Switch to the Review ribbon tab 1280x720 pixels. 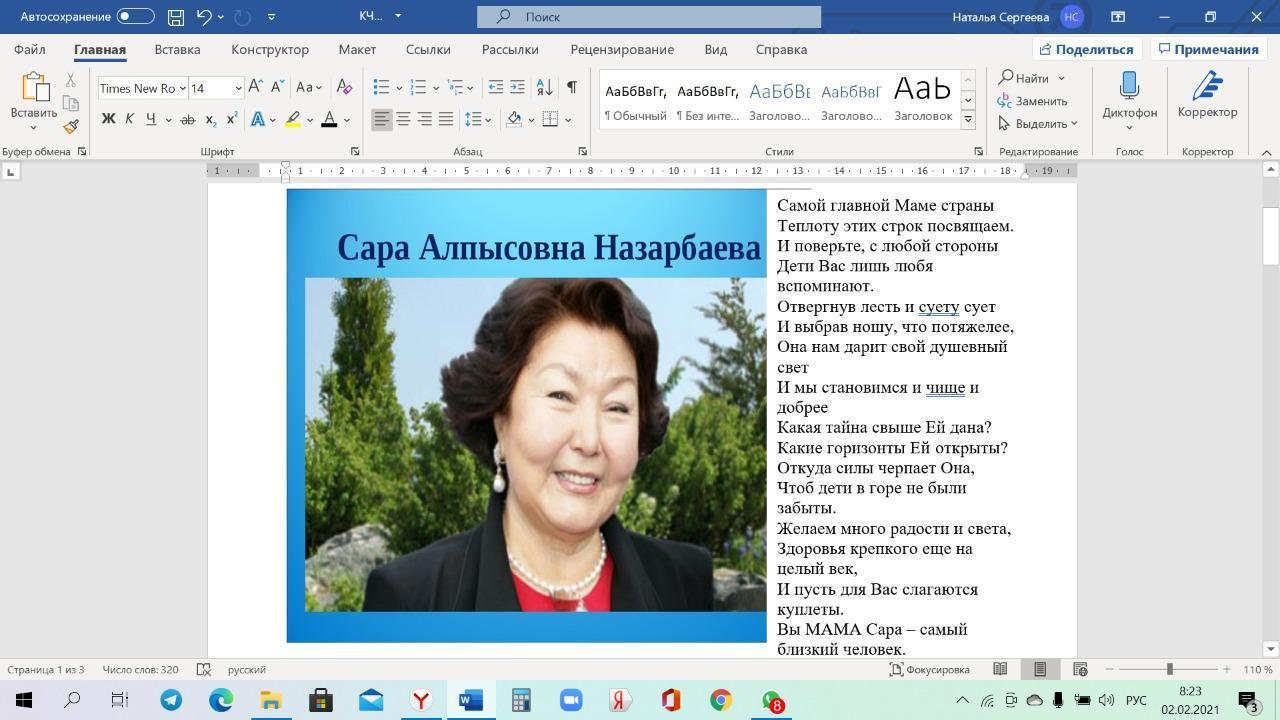(x=621, y=49)
